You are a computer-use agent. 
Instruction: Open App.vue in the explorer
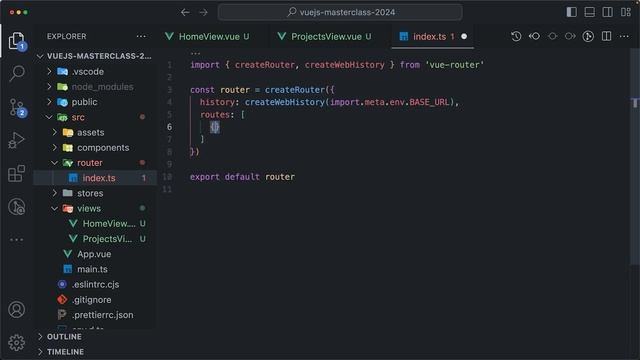(x=95, y=254)
